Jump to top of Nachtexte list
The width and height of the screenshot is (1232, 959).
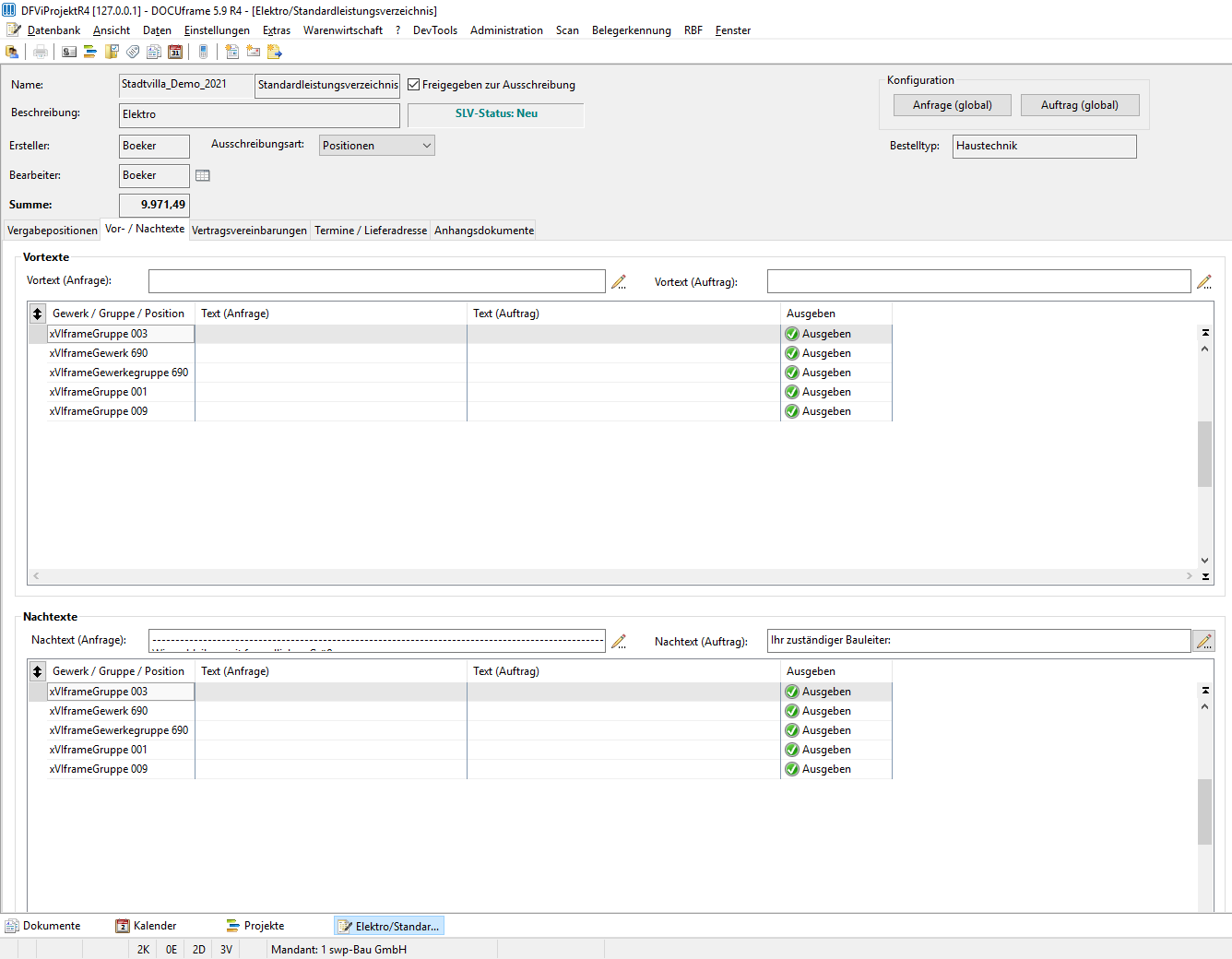click(x=1205, y=690)
